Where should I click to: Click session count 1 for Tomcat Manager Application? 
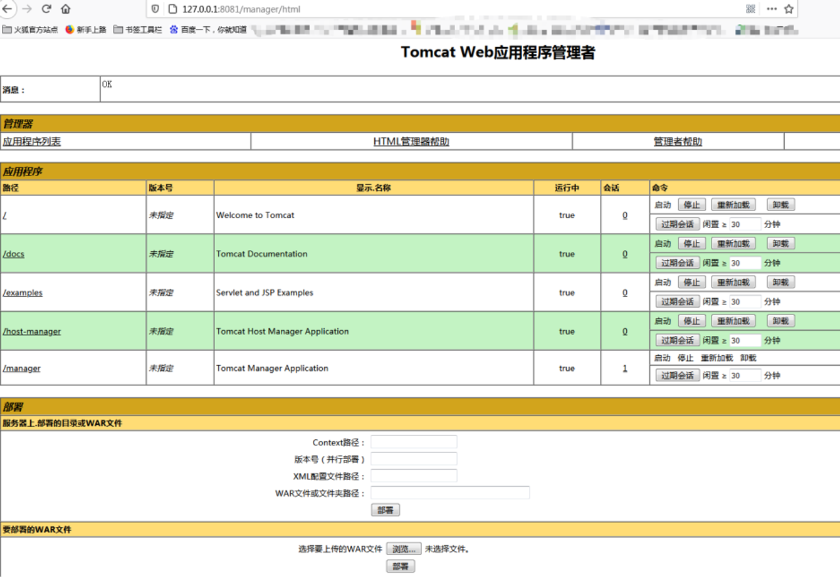625,369
